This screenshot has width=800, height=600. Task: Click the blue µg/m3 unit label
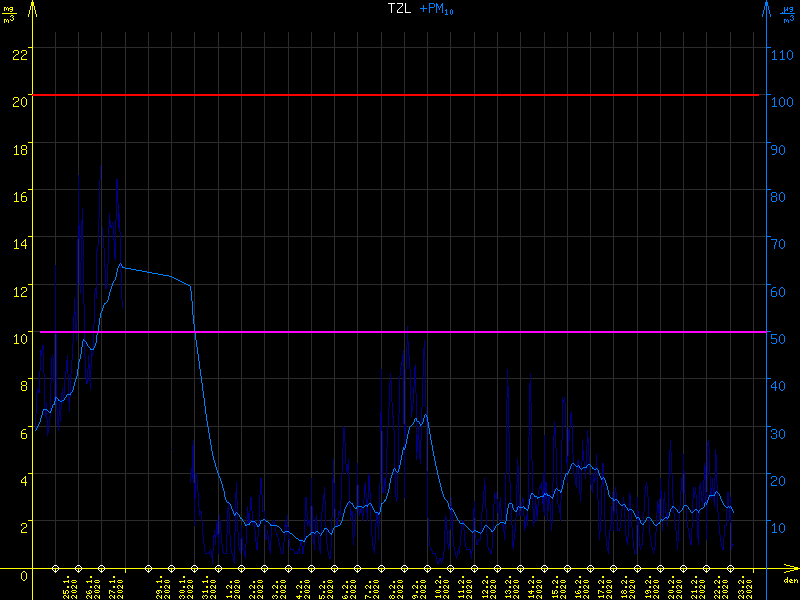[x=789, y=14]
